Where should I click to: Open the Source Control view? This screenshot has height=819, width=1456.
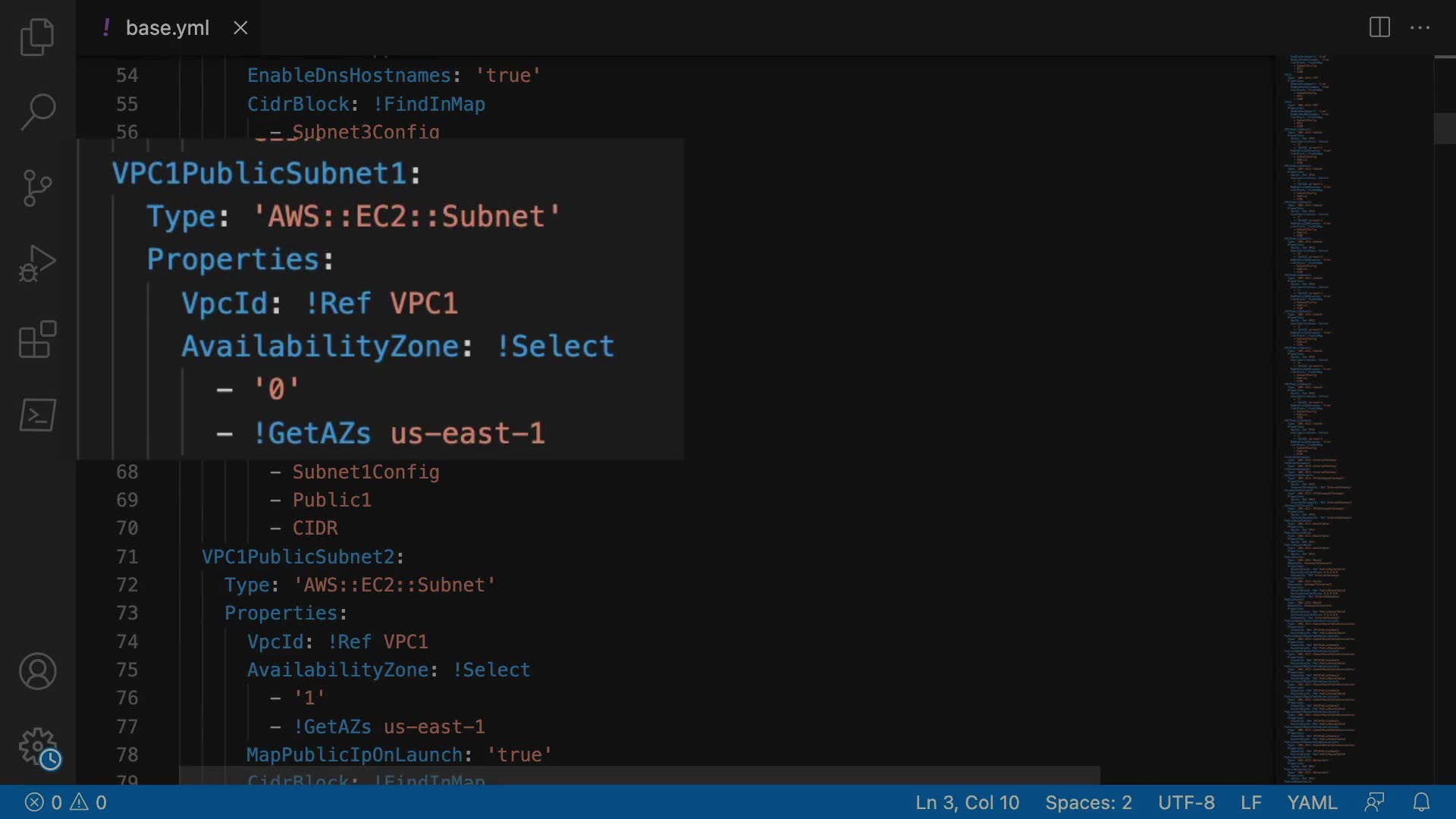point(37,187)
